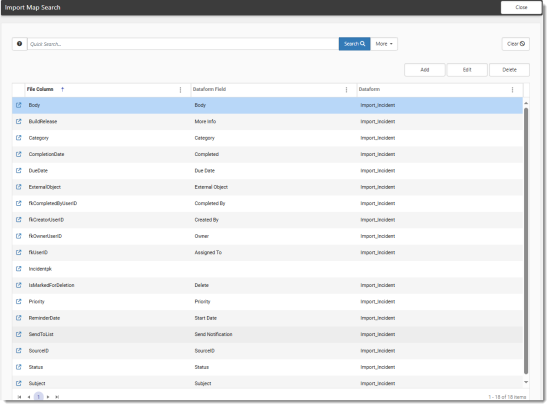Open the Status row link icon
Viewport: 550px width, 407px height.
19,367
